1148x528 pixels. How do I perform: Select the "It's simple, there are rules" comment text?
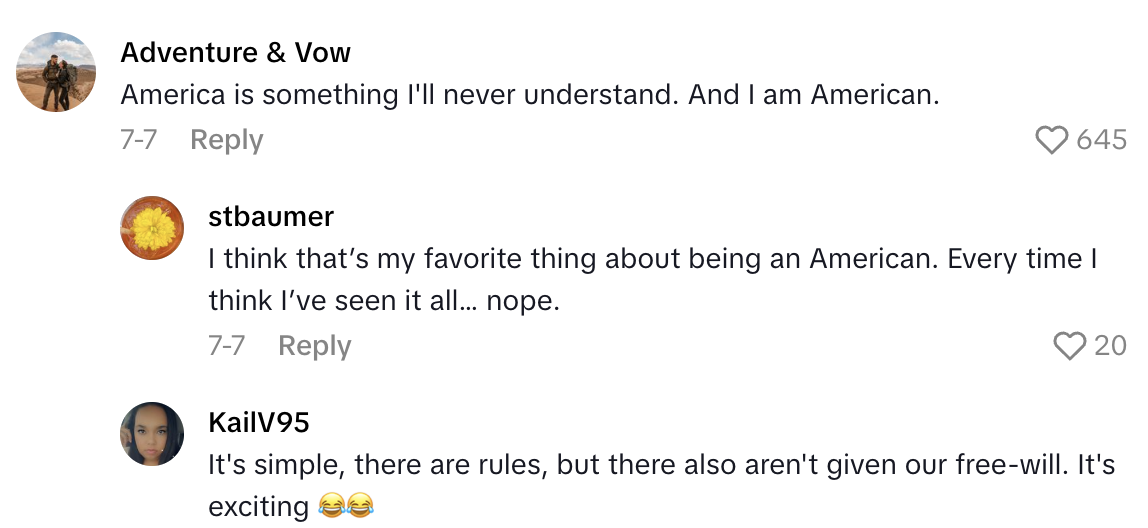[661, 465]
